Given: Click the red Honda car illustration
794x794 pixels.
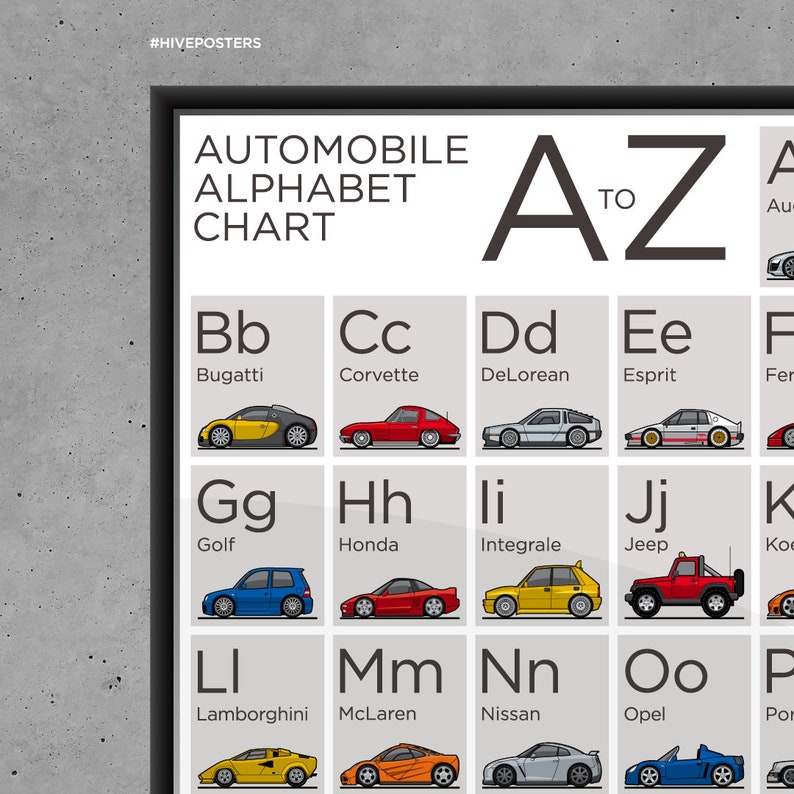Looking at the screenshot, I should (400, 598).
